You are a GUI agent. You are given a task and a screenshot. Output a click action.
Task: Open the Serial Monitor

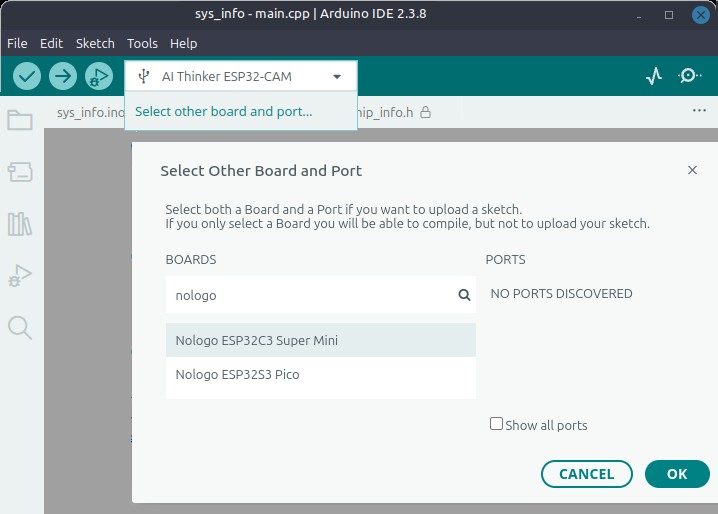689,76
